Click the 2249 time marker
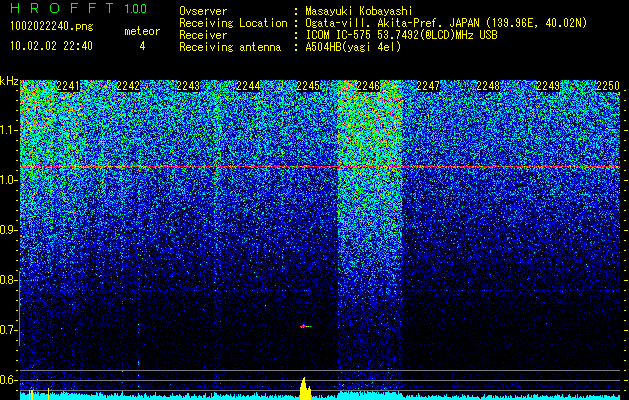The image size is (629, 400). point(548,86)
